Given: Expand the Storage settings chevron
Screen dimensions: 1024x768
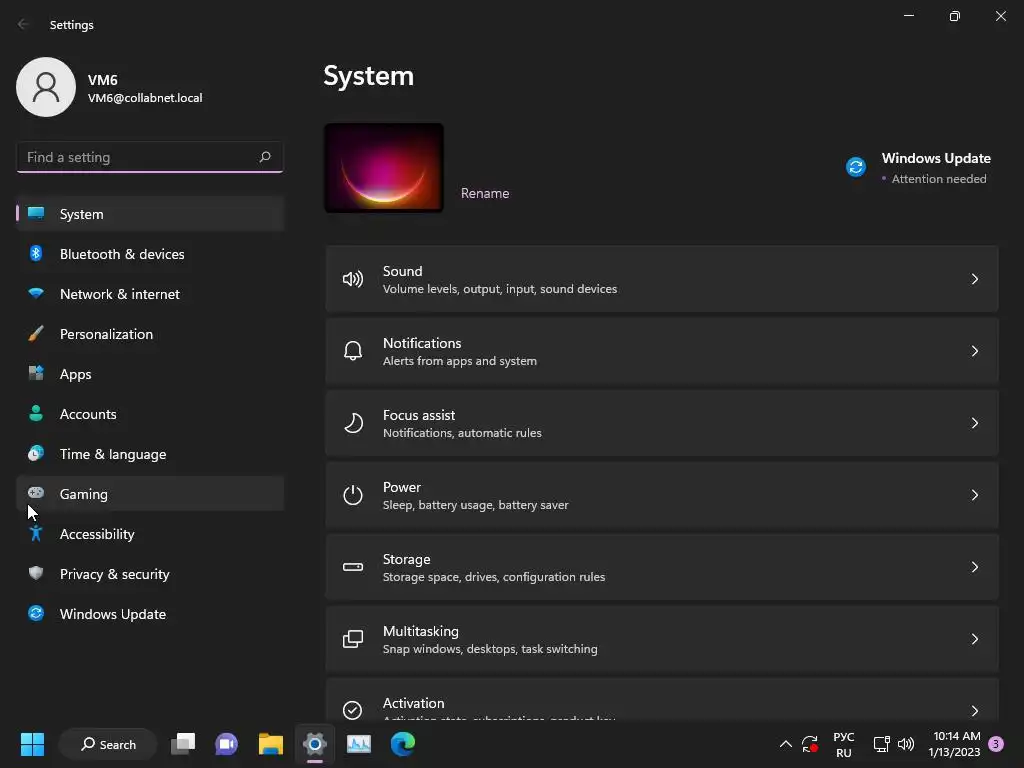Looking at the screenshot, I should pyautogui.click(x=974, y=567).
